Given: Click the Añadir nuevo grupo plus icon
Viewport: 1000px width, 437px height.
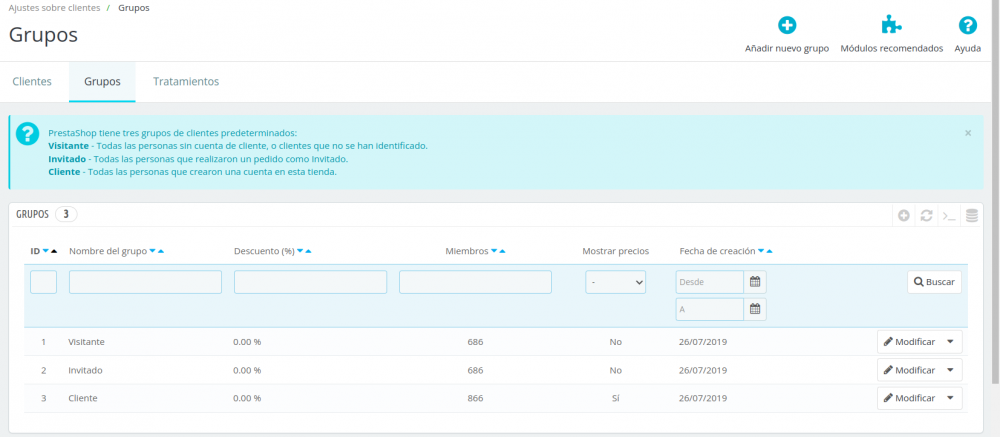Looking at the screenshot, I should pos(787,26).
